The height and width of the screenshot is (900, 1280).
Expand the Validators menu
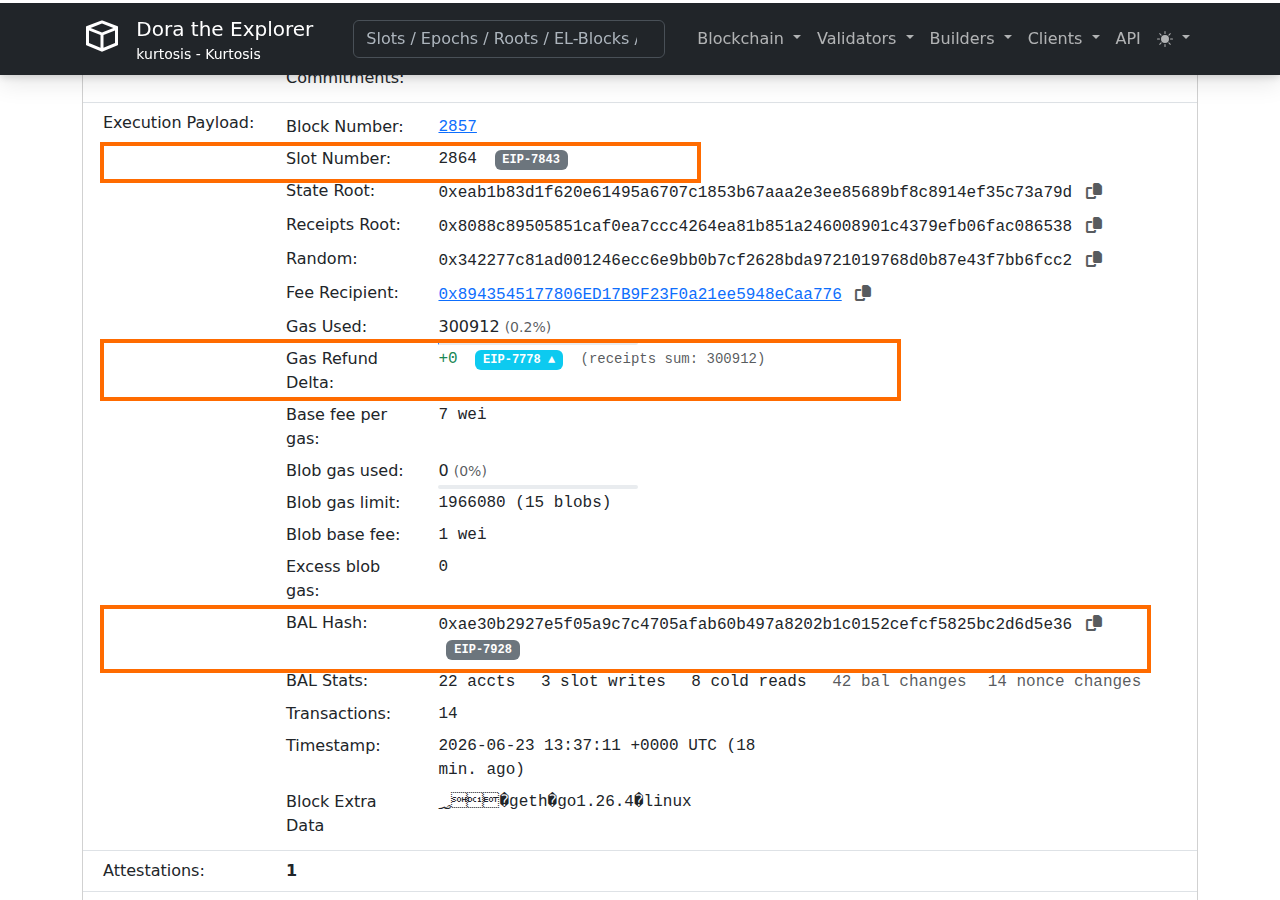pyautogui.click(x=865, y=38)
